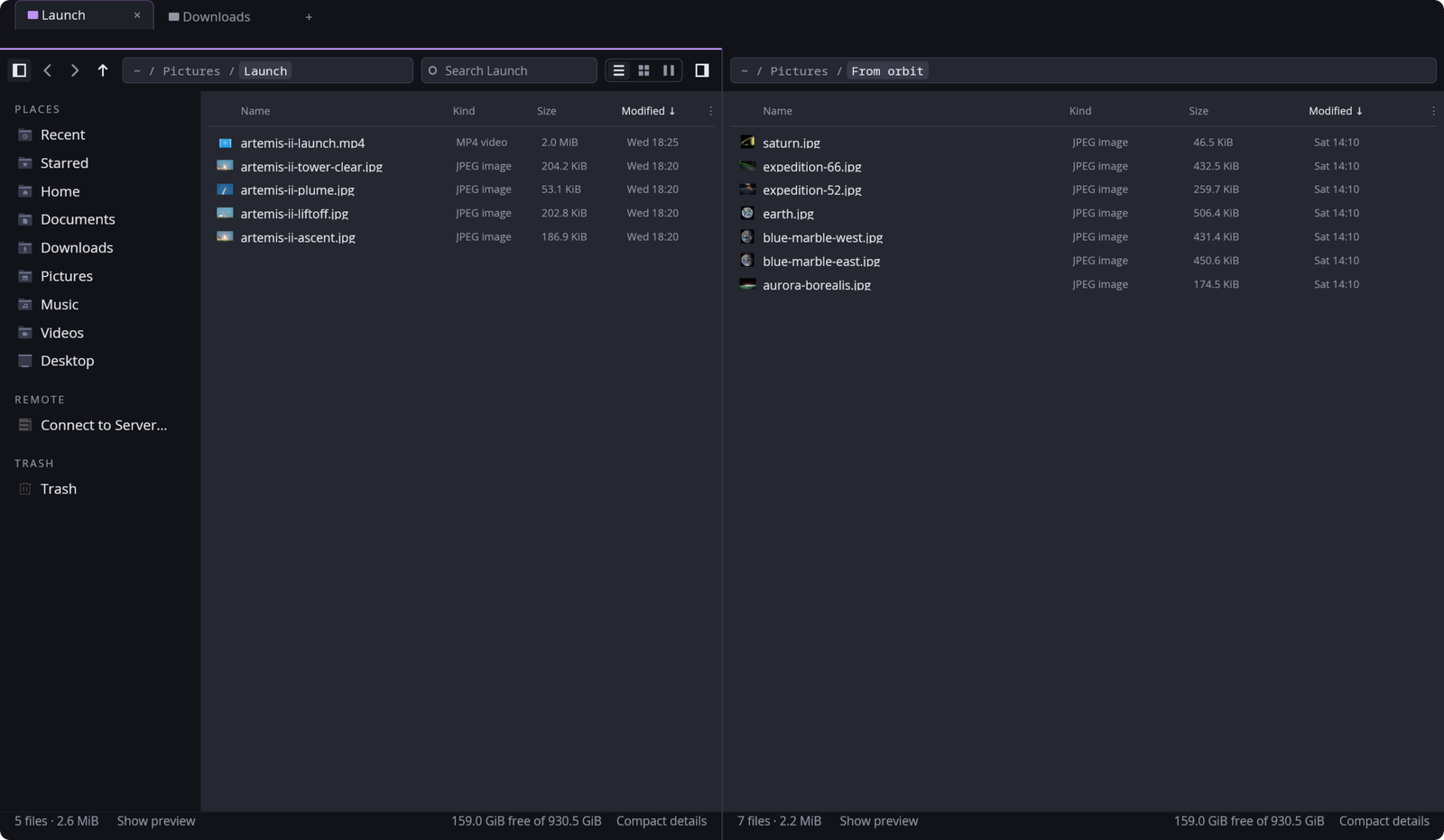Go up to the parent folder
Image resolution: width=1444 pixels, height=840 pixels.
point(103,70)
